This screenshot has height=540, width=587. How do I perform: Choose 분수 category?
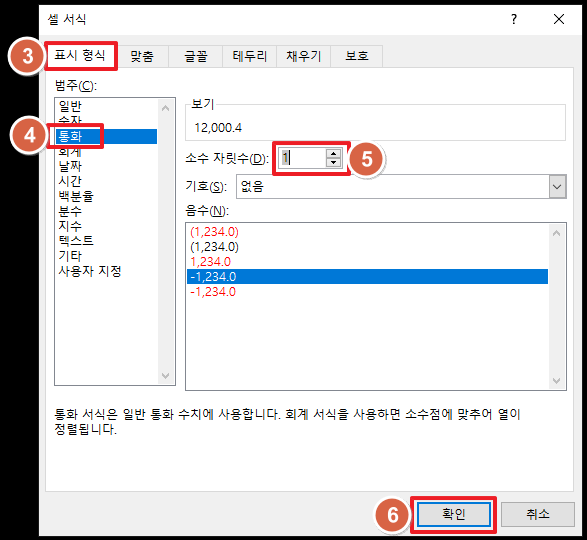(106, 211)
